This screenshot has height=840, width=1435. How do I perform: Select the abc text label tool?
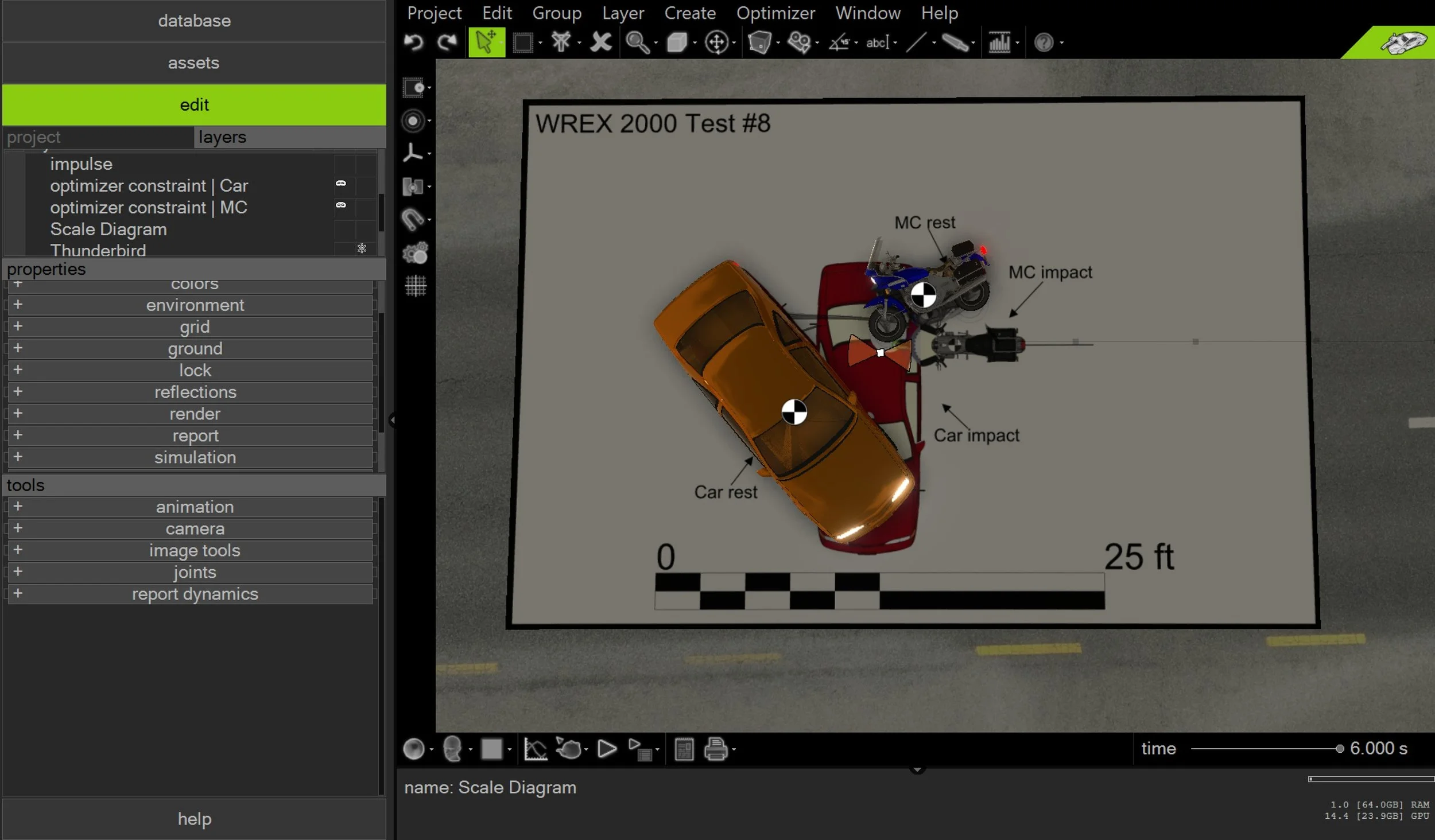click(876, 42)
